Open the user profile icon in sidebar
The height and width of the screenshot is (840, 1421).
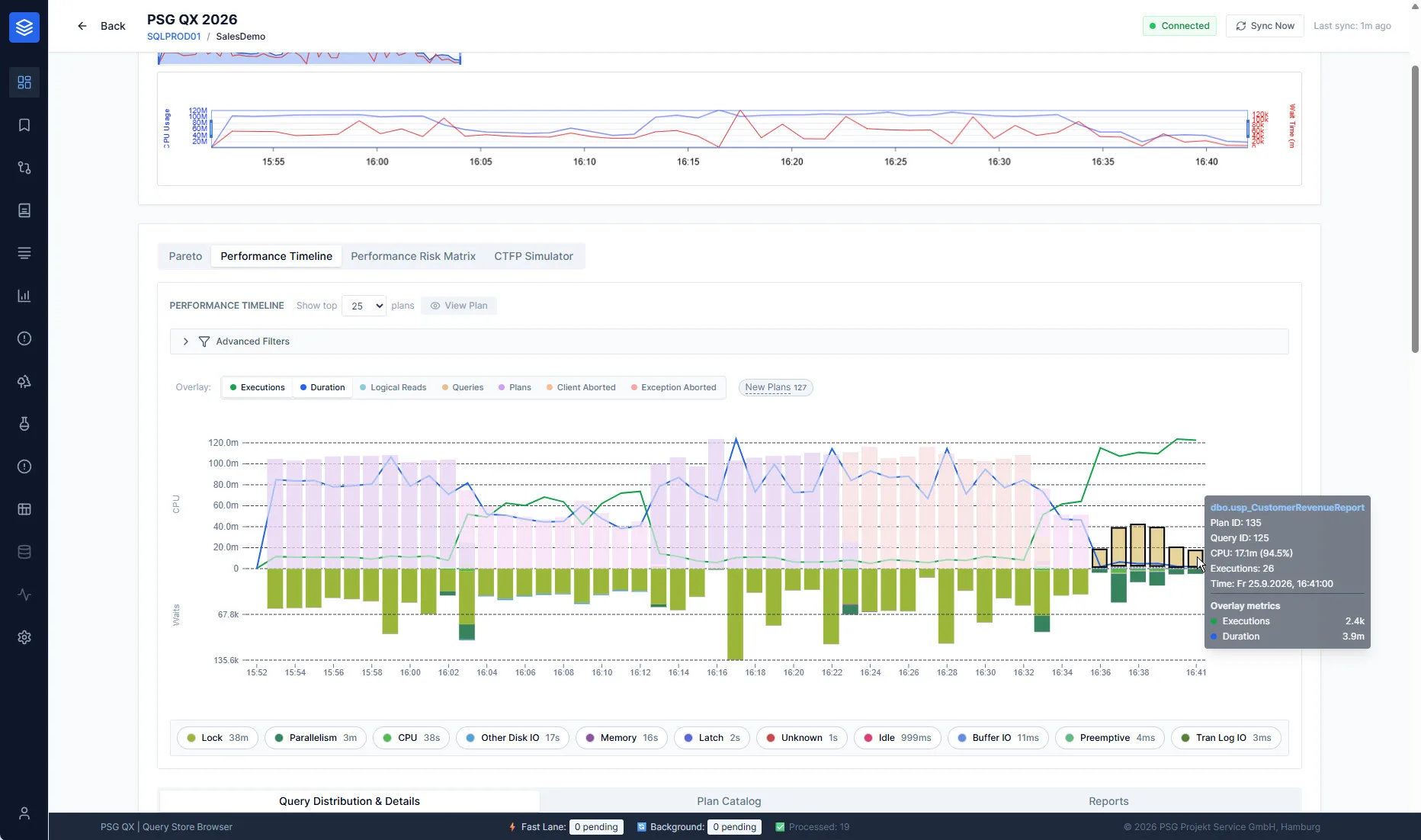[x=24, y=813]
